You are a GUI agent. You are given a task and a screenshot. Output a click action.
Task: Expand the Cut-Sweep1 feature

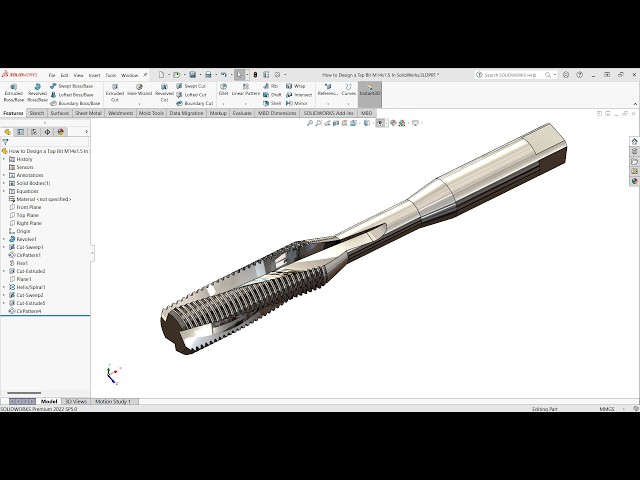coord(4,247)
